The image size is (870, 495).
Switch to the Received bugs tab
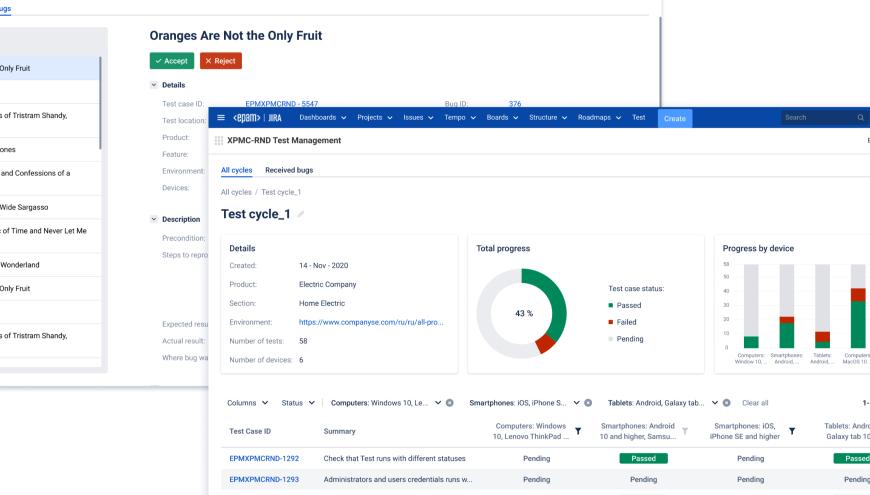click(287, 171)
